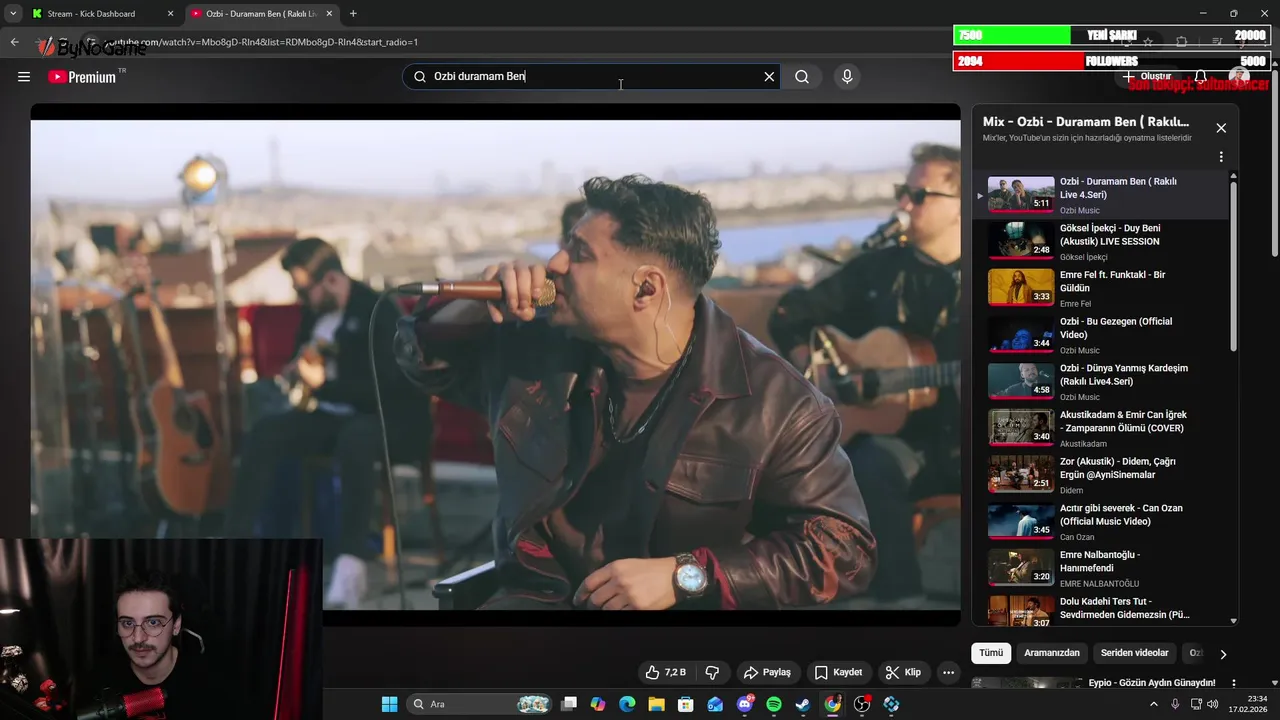Click the playlist panel scrollbar

[x=1233, y=265]
